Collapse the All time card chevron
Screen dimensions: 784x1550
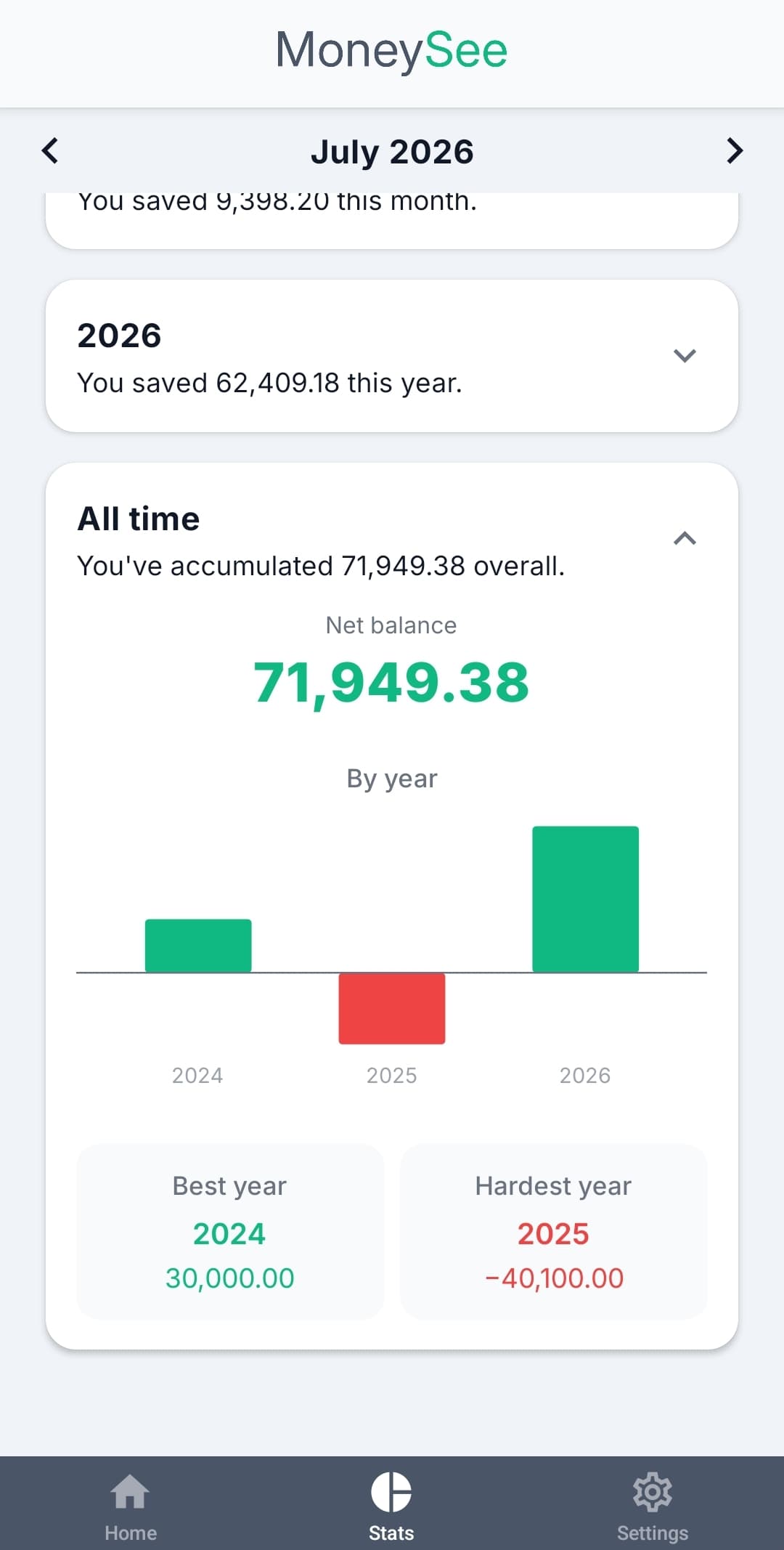pos(685,538)
